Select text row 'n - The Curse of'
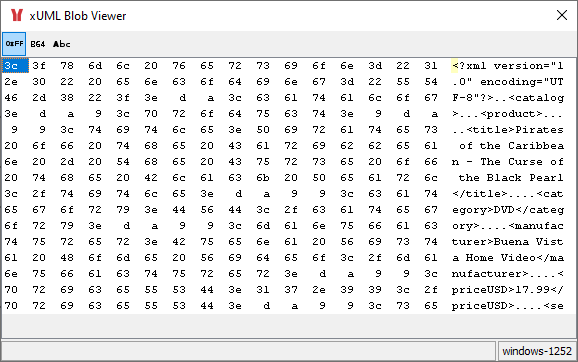The width and height of the screenshot is (578, 362). [508, 162]
